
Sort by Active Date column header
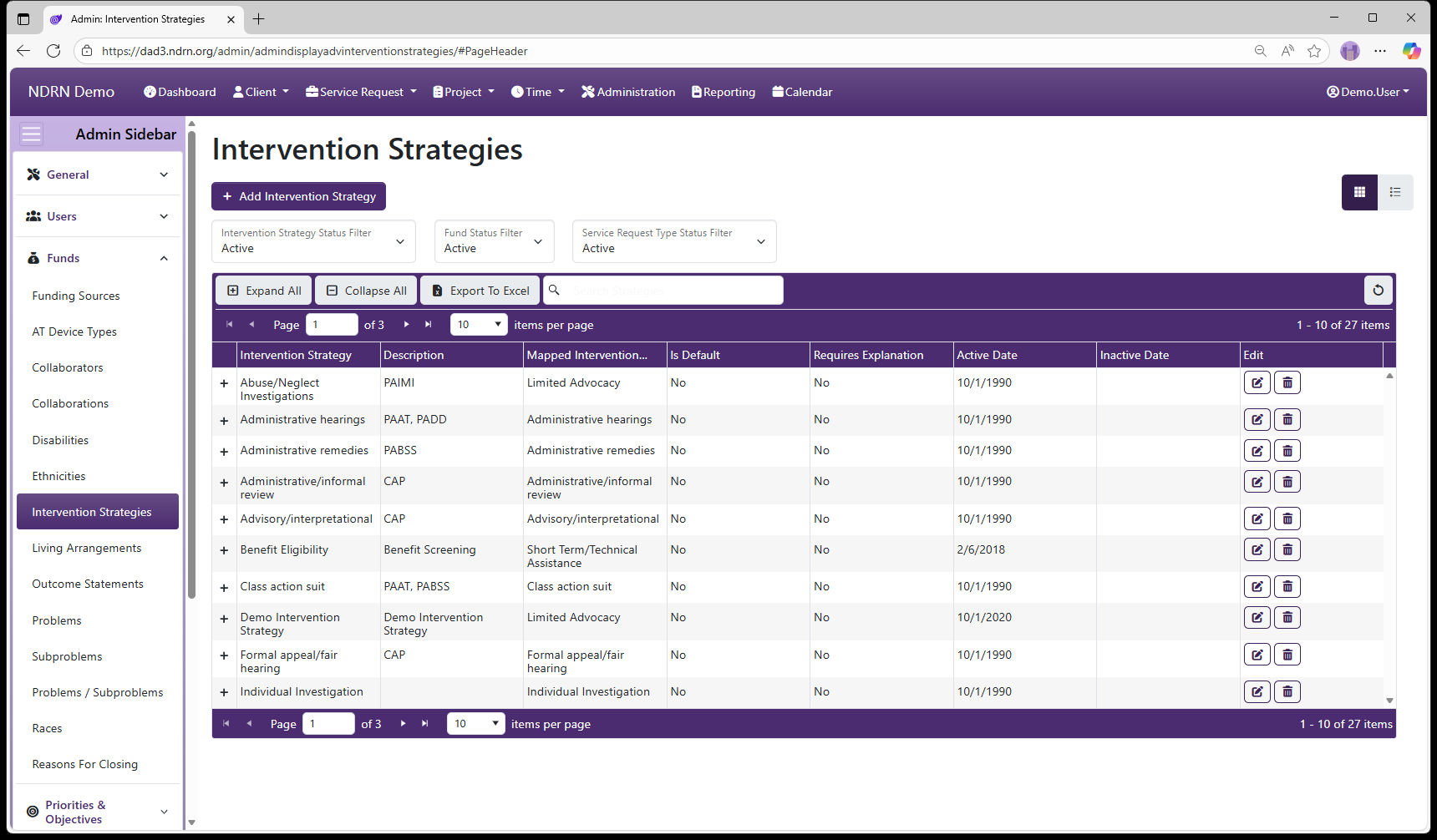click(x=1024, y=355)
